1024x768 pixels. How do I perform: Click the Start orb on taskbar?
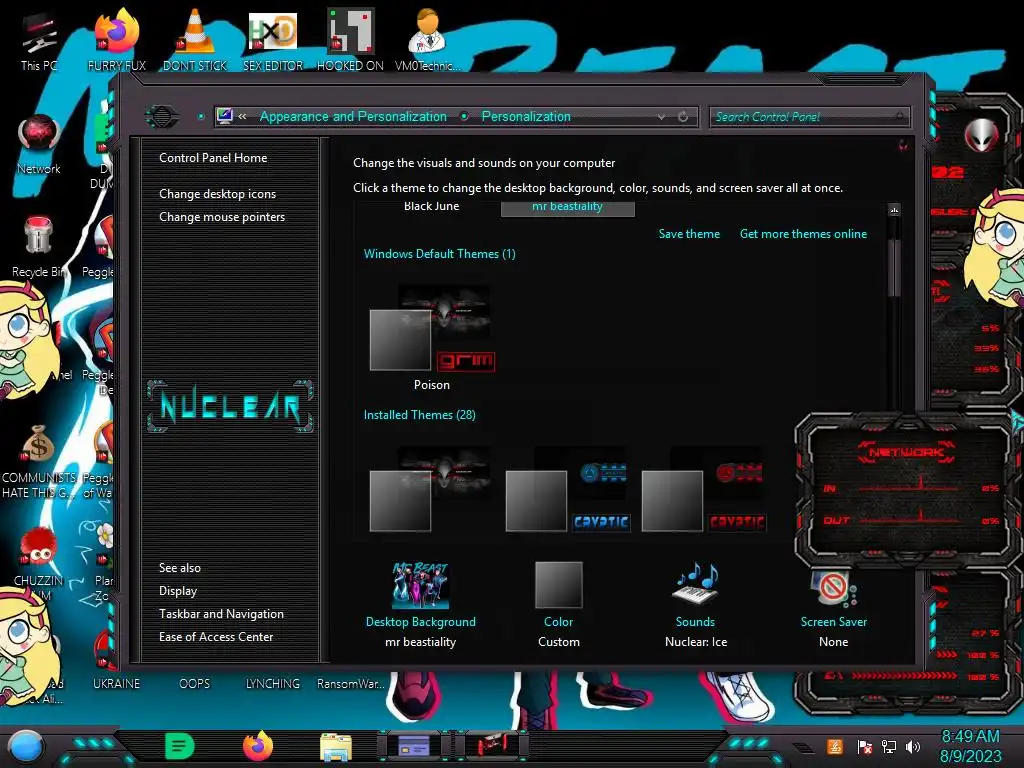[26, 746]
